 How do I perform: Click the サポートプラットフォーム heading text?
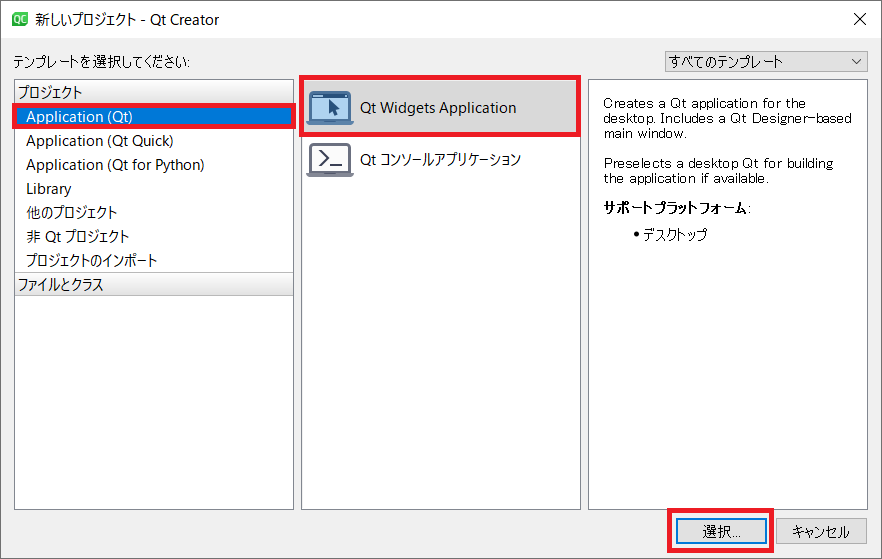pos(677,208)
